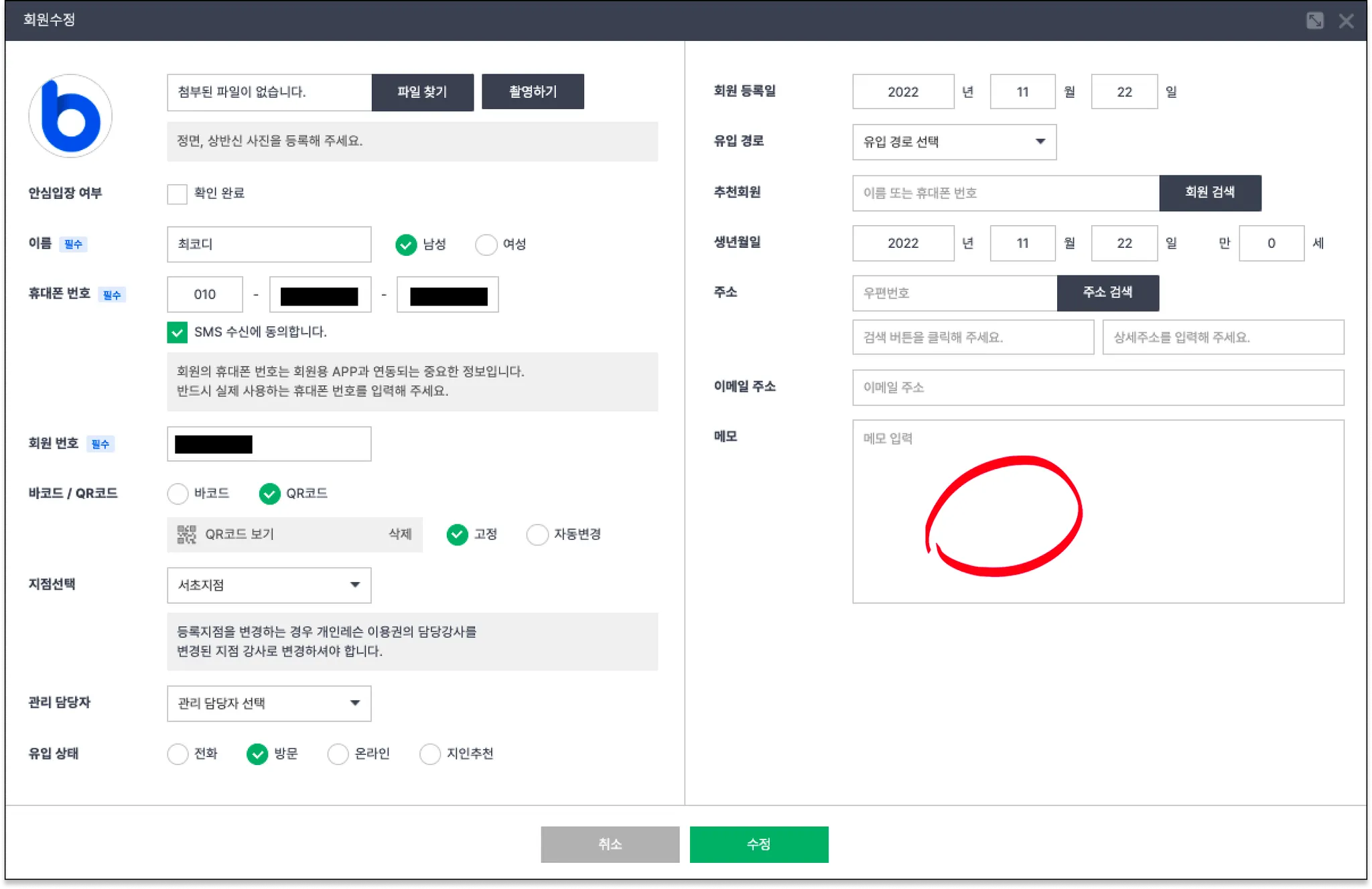Select 온라인 as 유입 상태
Image resolution: width=1372 pixels, height=889 pixels.
(x=338, y=754)
